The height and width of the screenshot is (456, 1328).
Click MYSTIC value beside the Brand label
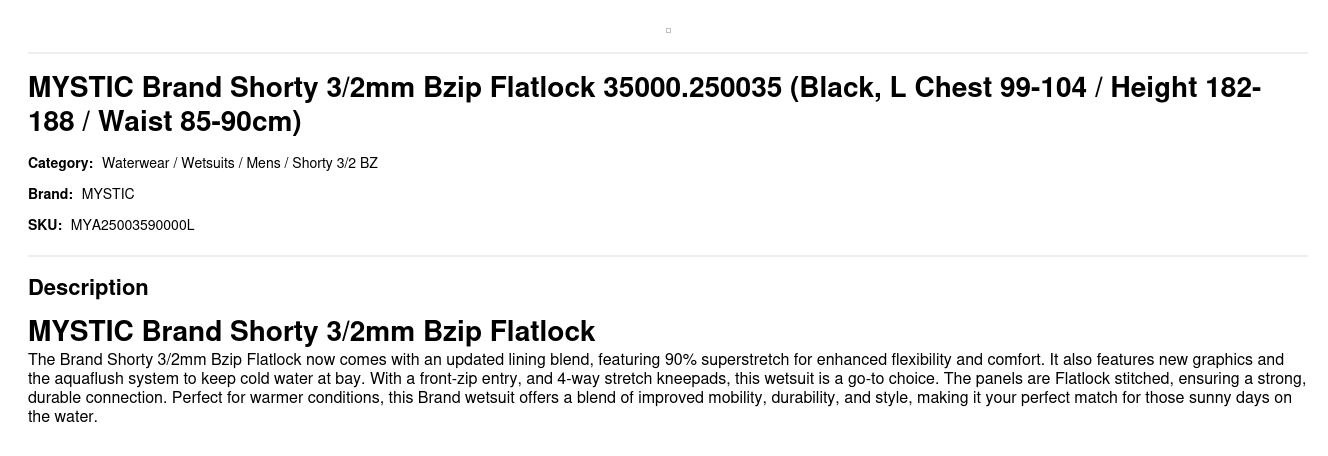click(108, 194)
